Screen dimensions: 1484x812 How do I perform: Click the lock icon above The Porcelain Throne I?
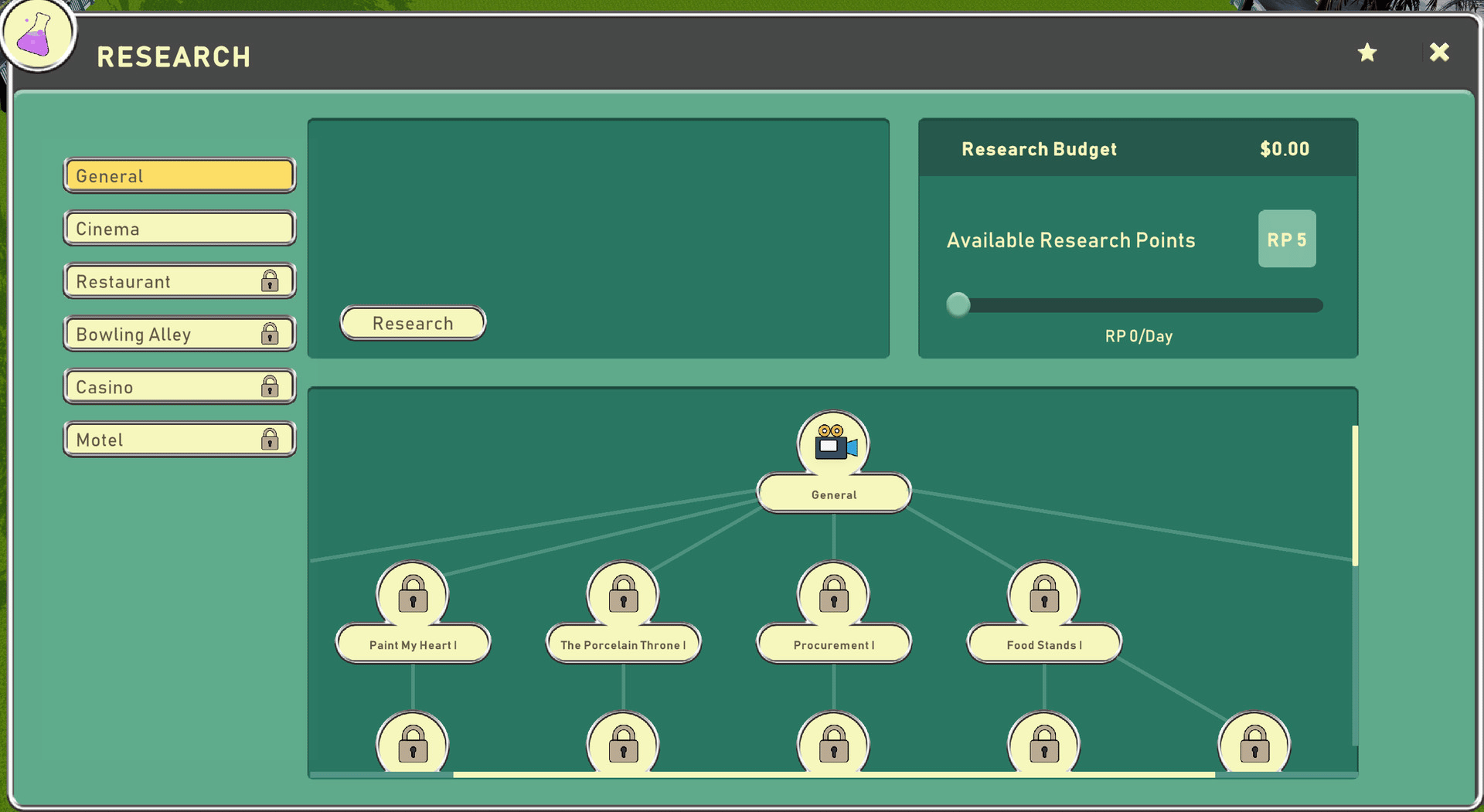coord(623,594)
